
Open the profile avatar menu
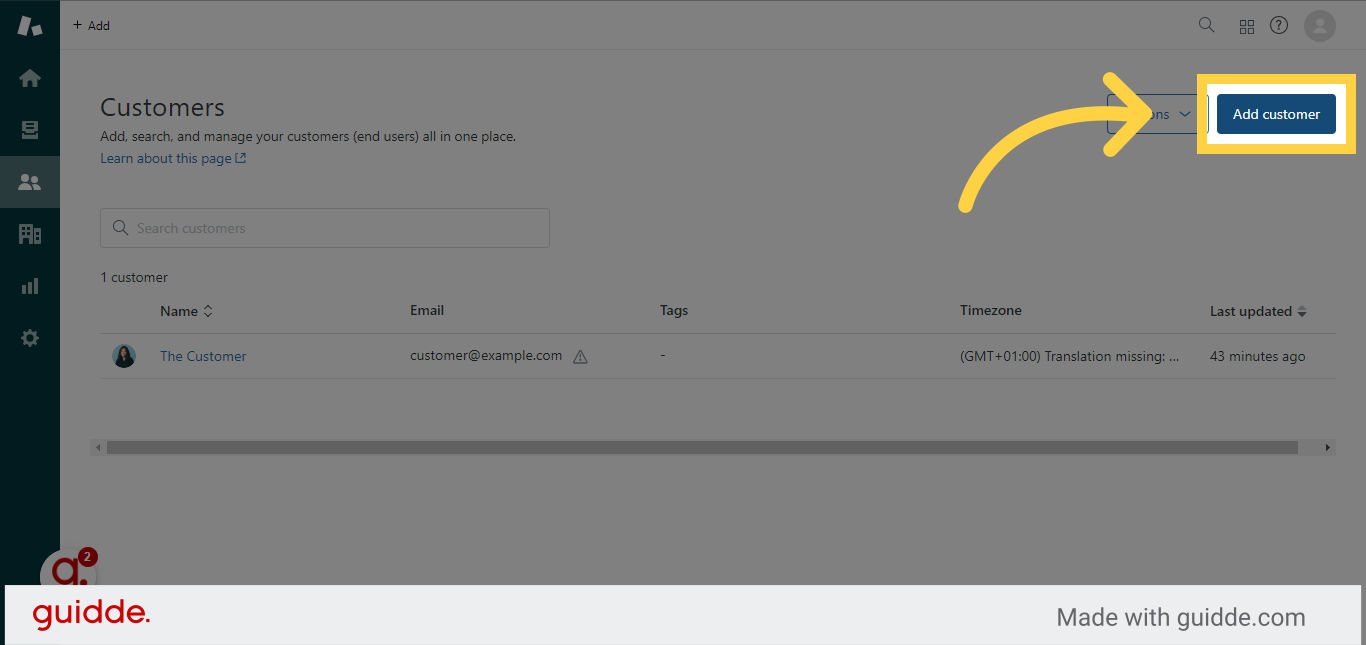pos(1319,25)
